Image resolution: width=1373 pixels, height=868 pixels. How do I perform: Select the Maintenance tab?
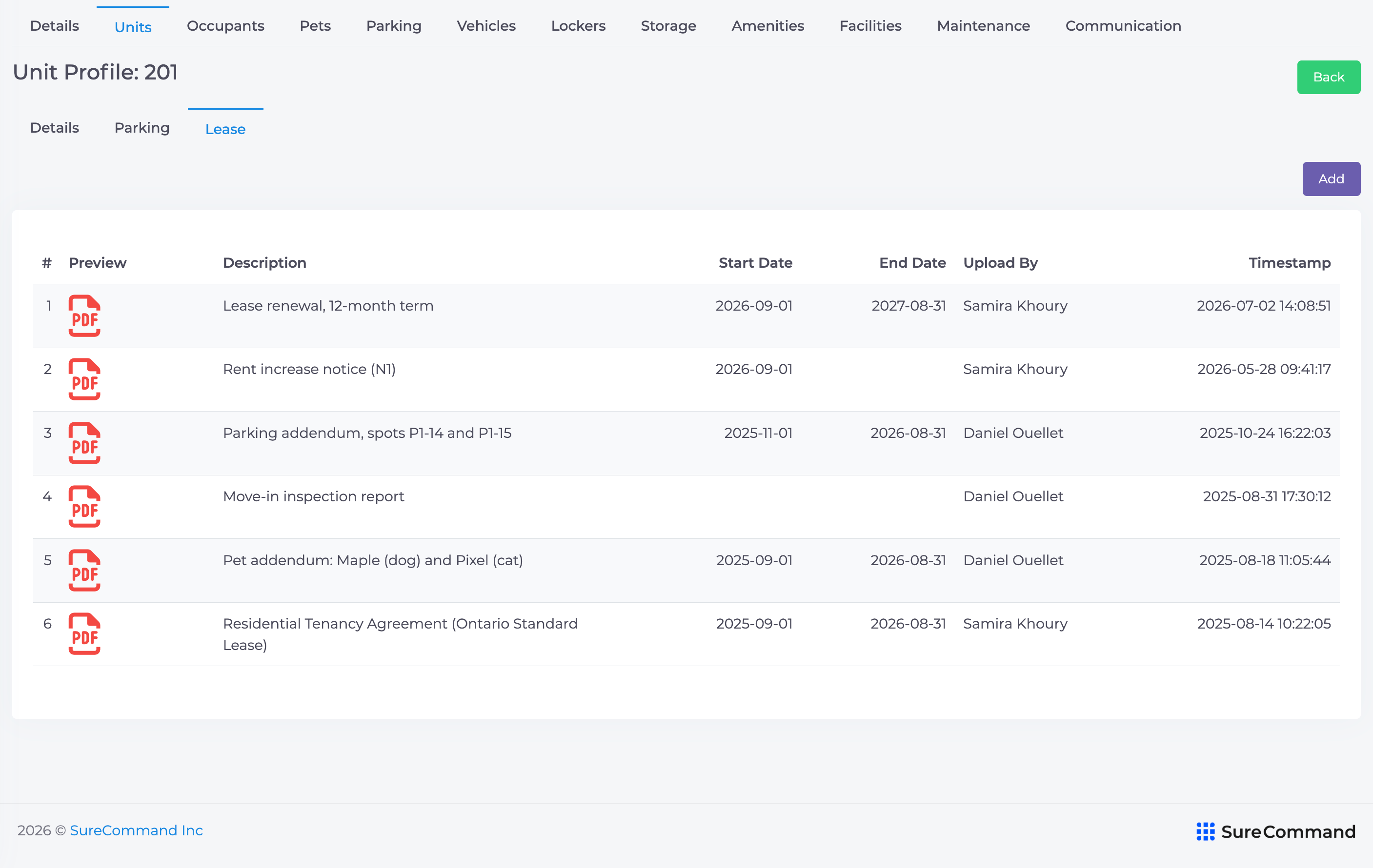click(983, 26)
